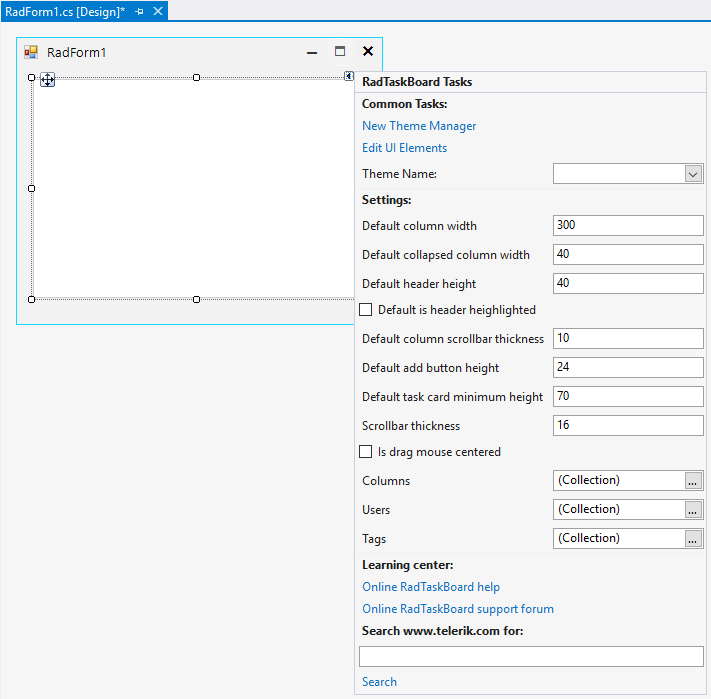The height and width of the screenshot is (699, 711).
Task: Open the Theme Name dropdown
Action: click(693, 174)
